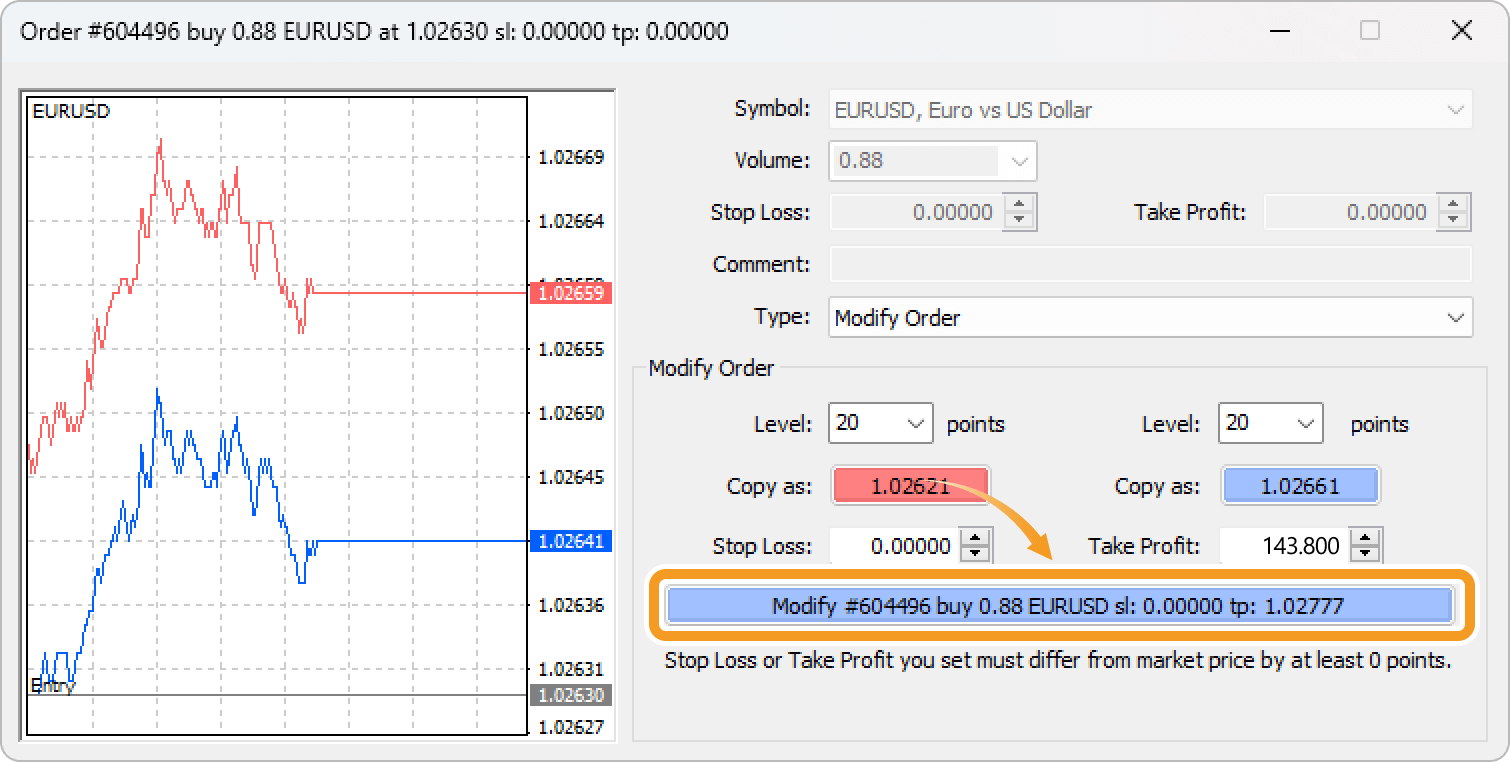The image size is (1510, 762).
Task: Increase Stop Loss with up arrow in Modify Order
Action: pos(975,538)
